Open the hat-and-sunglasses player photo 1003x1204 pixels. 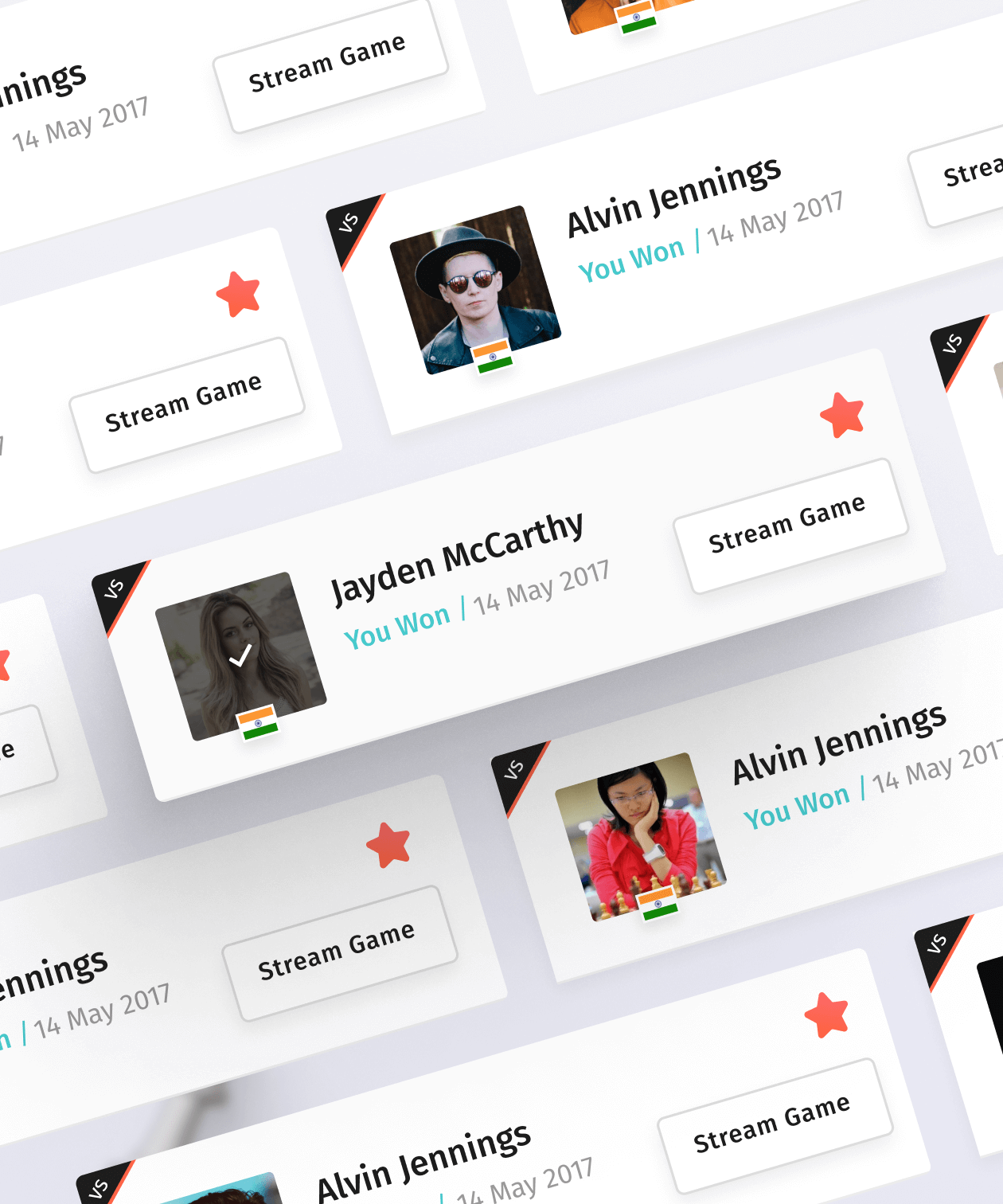coord(475,290)
